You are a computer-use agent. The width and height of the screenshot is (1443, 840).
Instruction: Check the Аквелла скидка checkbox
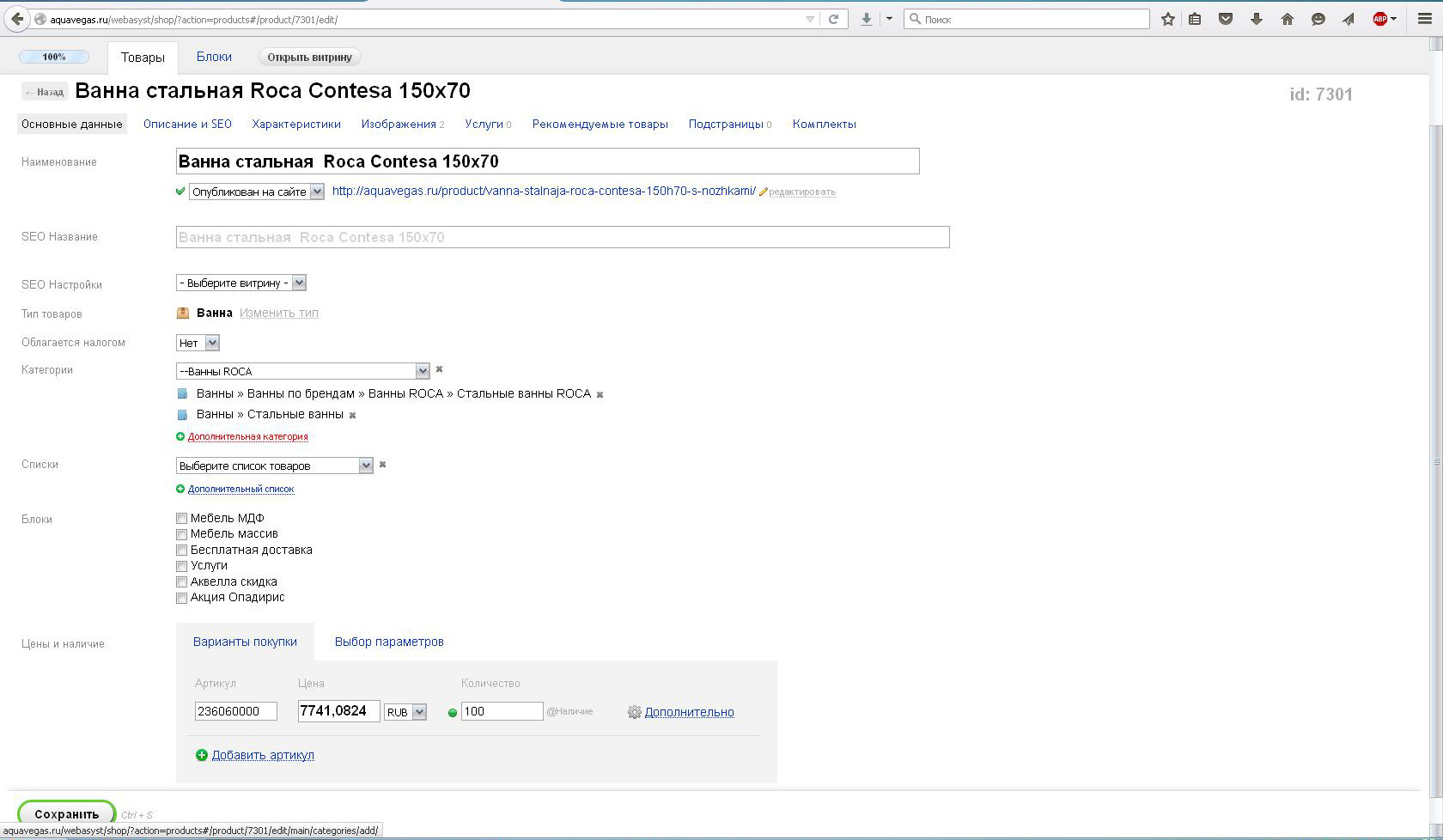click(x=181, y=582)
